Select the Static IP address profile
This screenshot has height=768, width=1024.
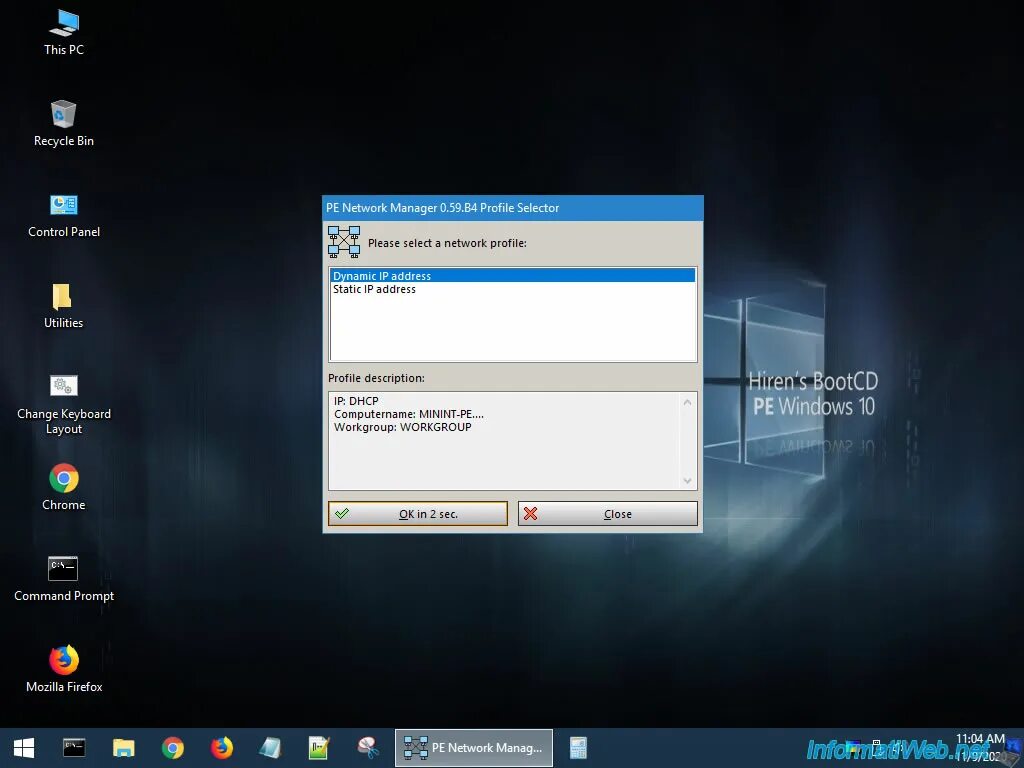tap(513, 289)
